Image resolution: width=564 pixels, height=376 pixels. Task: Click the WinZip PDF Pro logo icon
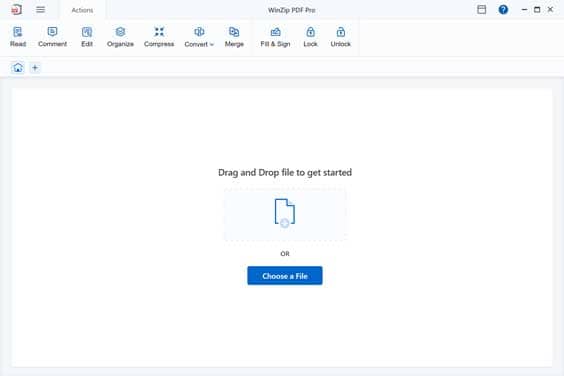pyautogui.click(x=16, y=10)
